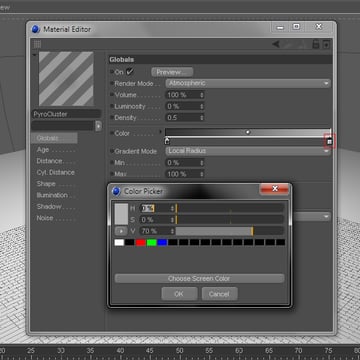Viewport: 360px width, 360px height.
Task: Select the left gradient knot under Color
Action: (x=167, y=141)
